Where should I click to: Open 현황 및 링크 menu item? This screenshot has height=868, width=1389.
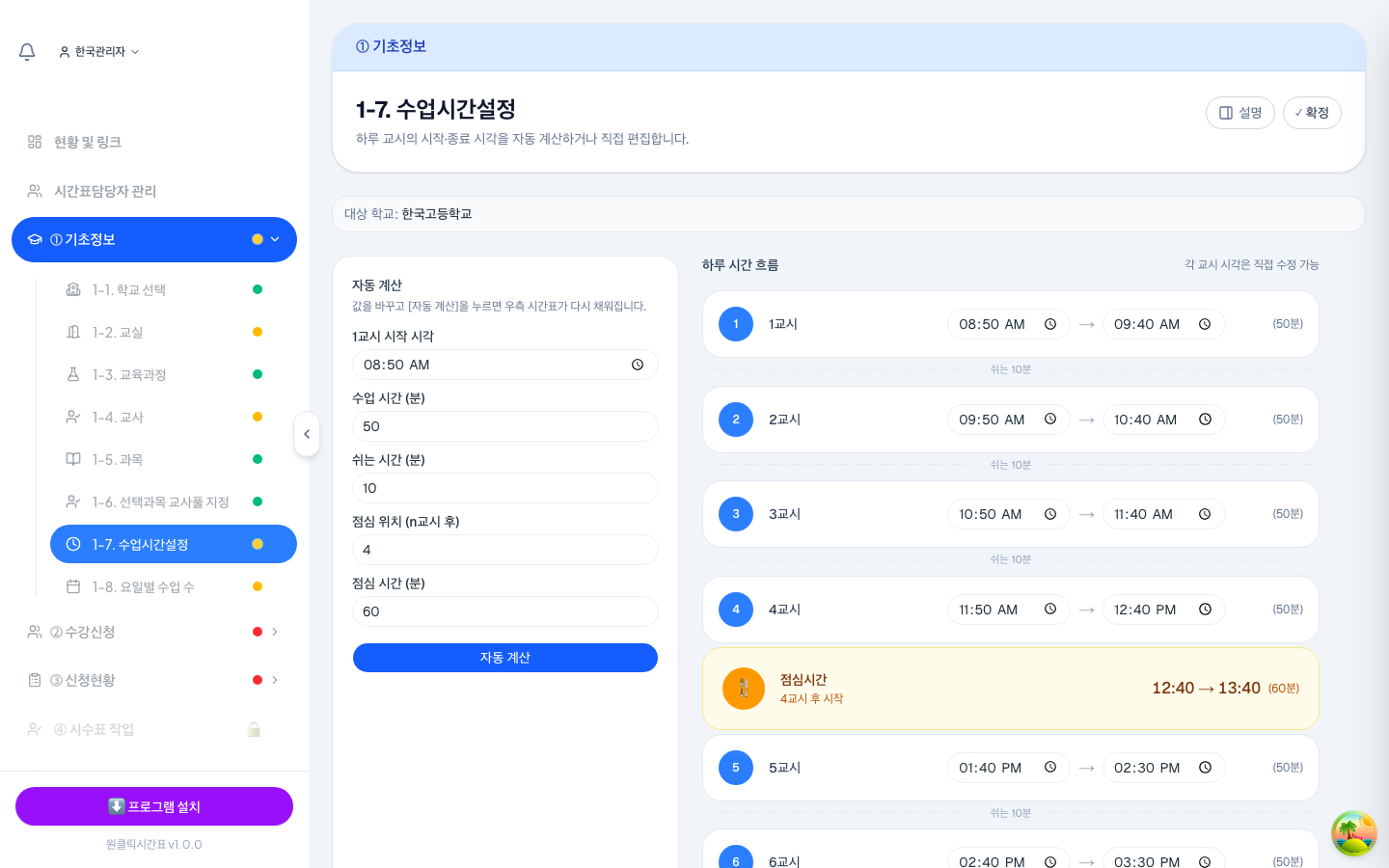coord(154,142)
